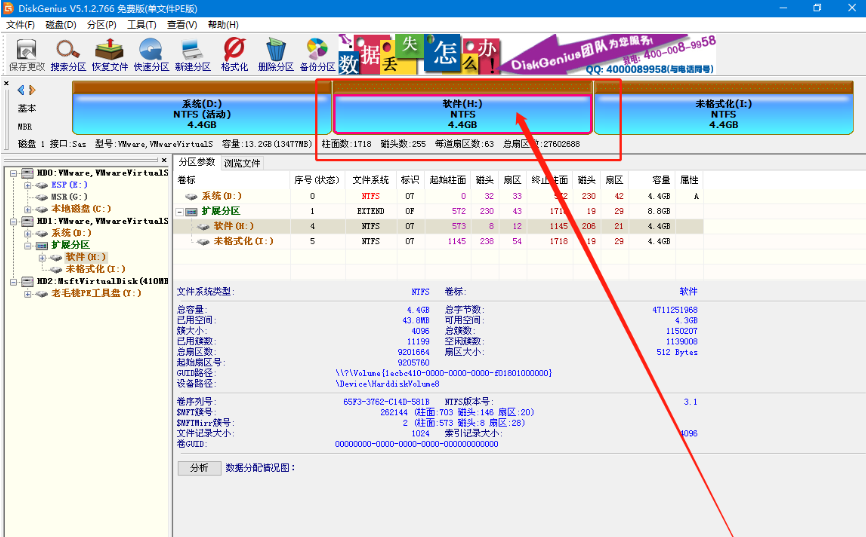Open the 帮助(H) menu
The width and height of the screenshot is (866, 537).
pos(223,25)
